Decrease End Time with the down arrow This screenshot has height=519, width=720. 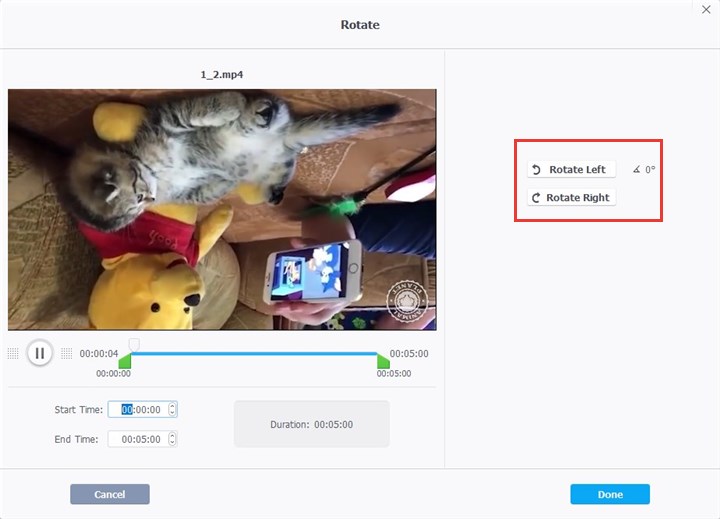[x=172, y=442]
